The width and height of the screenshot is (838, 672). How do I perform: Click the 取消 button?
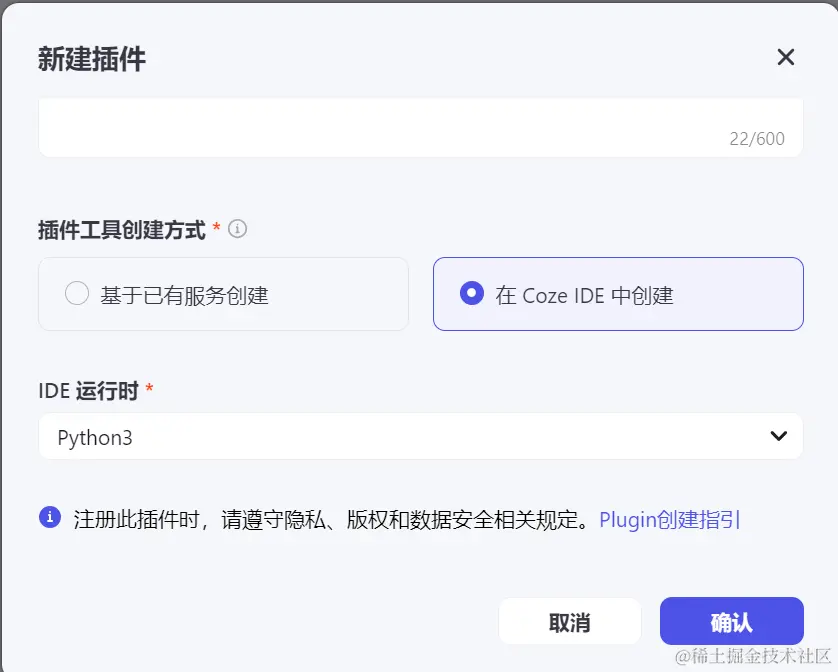click(x=570, y=622)
